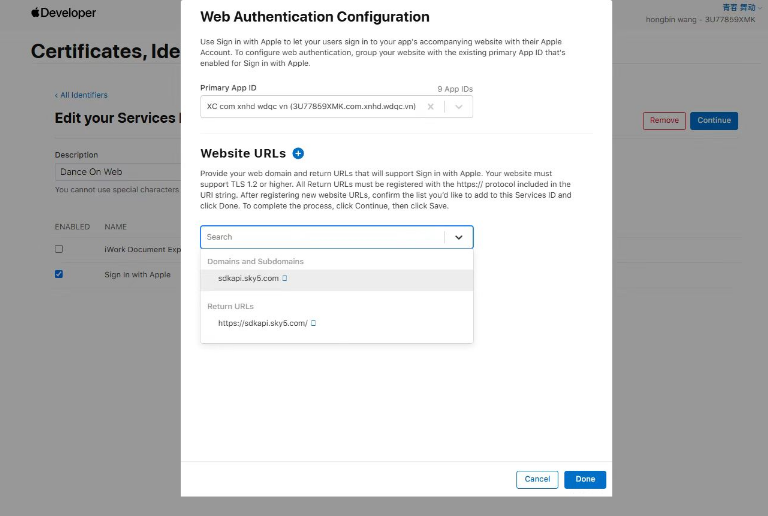
Task: Add a new Website URL with plus icon
Action: pos(298,153)
